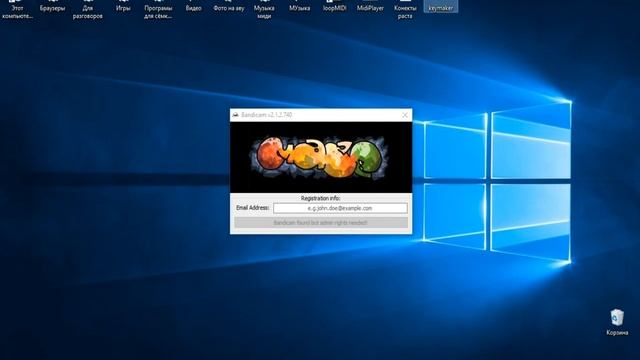640x360 pixels.
Task: Open the Этот компьютер desktop shortcut
Action: 17,10
